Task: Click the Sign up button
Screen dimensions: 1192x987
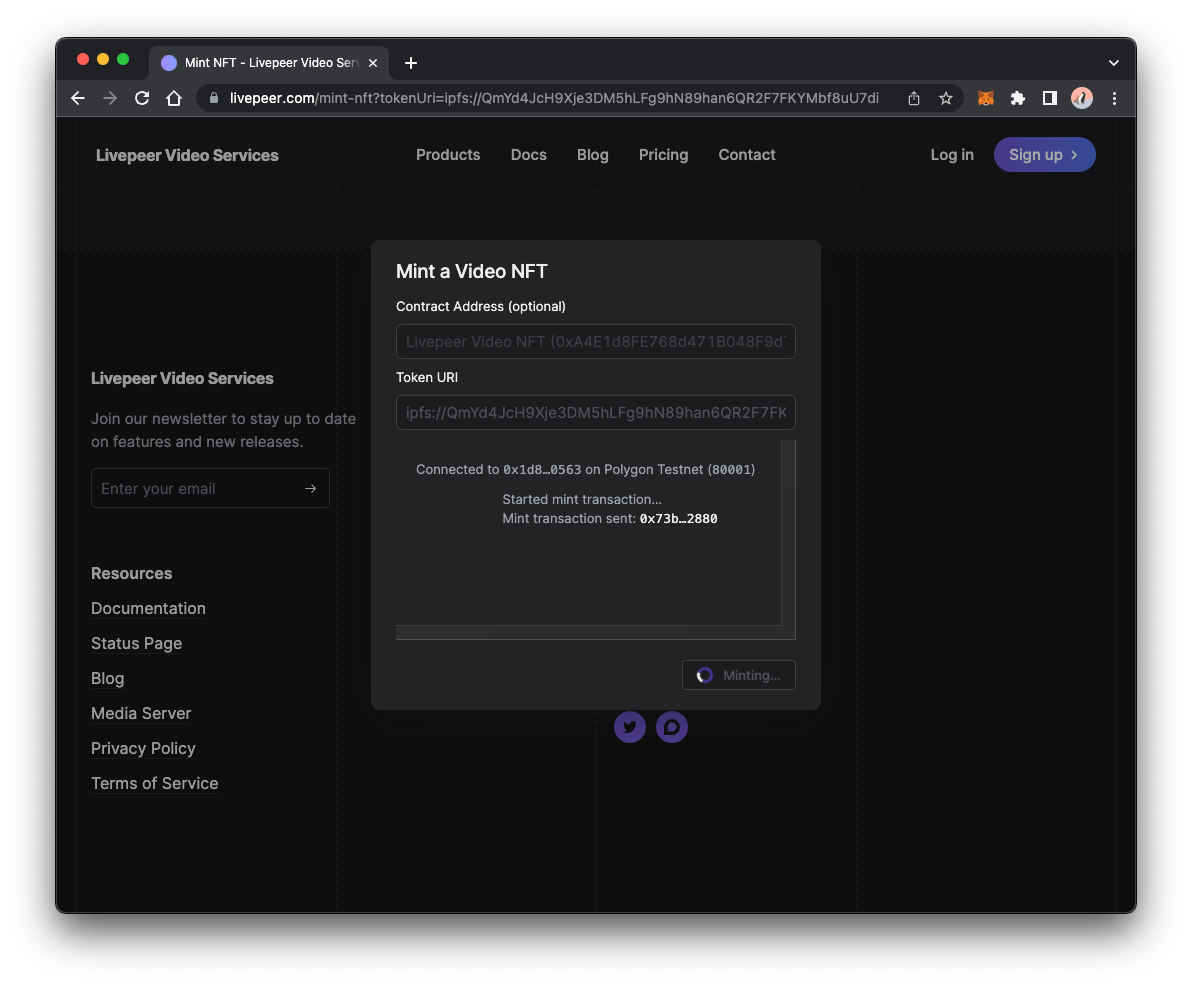Action: click(1045, 154)
